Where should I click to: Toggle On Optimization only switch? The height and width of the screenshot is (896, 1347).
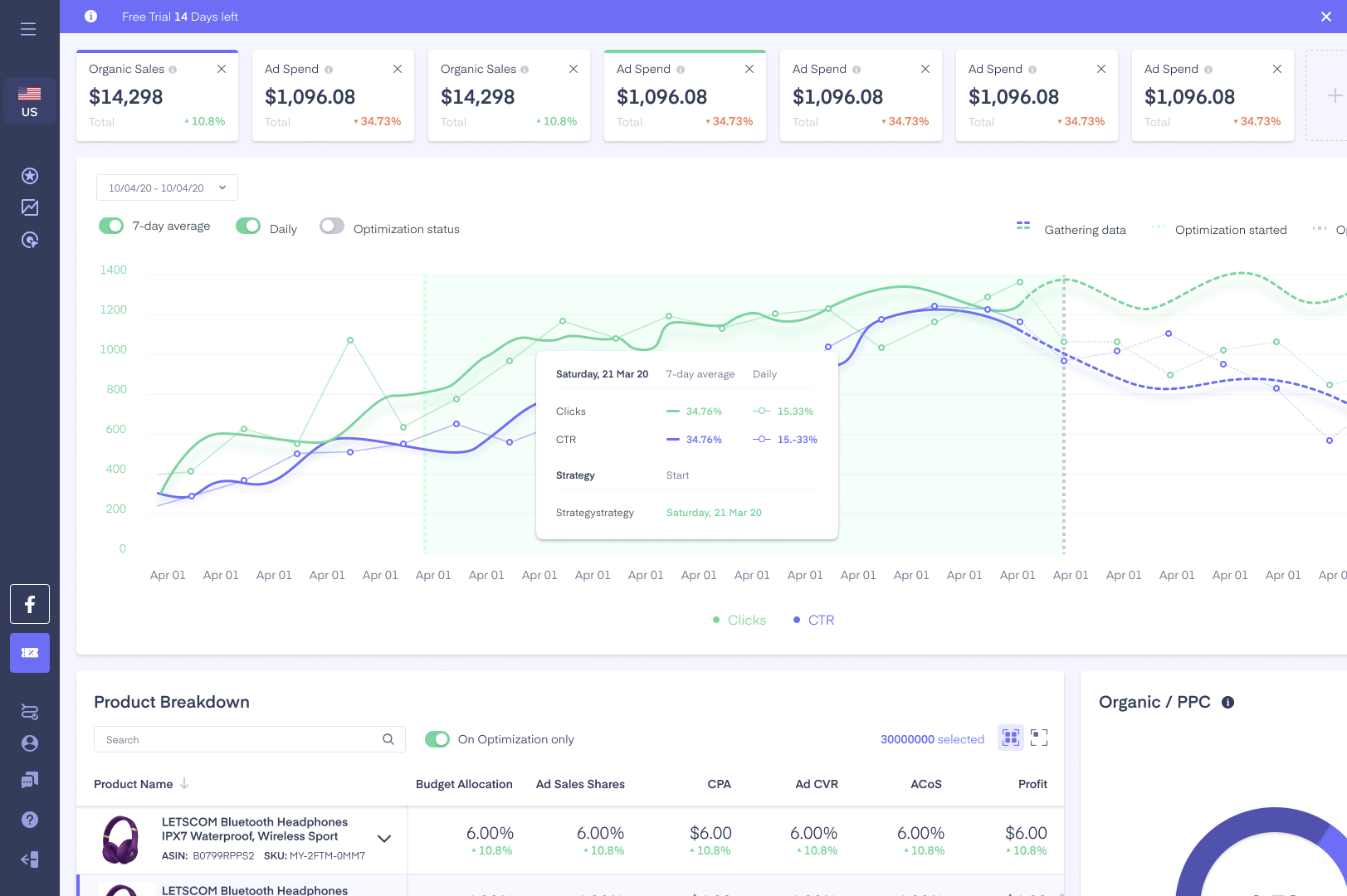pos(437,739)
